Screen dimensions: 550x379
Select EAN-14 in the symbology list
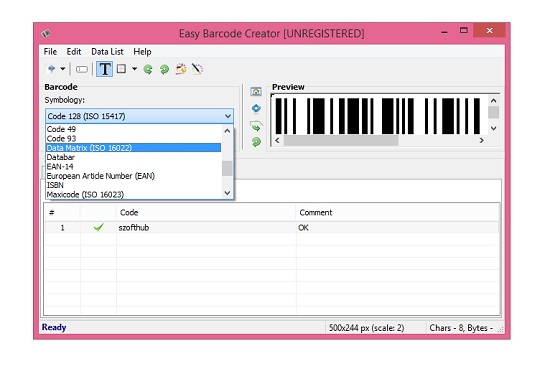[134, 166]
